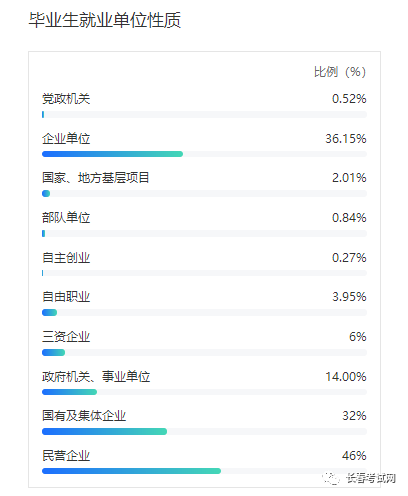Click the 毕业生就业单位性质 heading
408x496 pixels.
click(x=105, y=20)
